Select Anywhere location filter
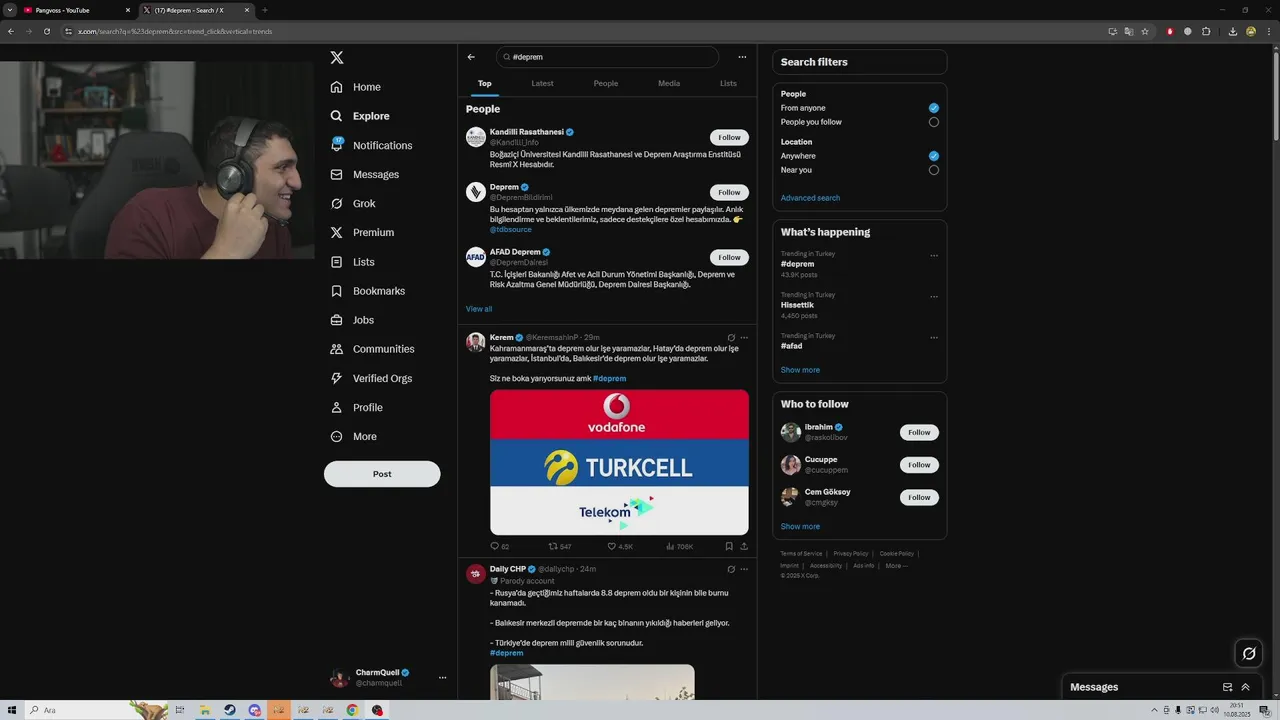Screen dimensions: 1280x720 pyautogui.click(x=933, y=156)
